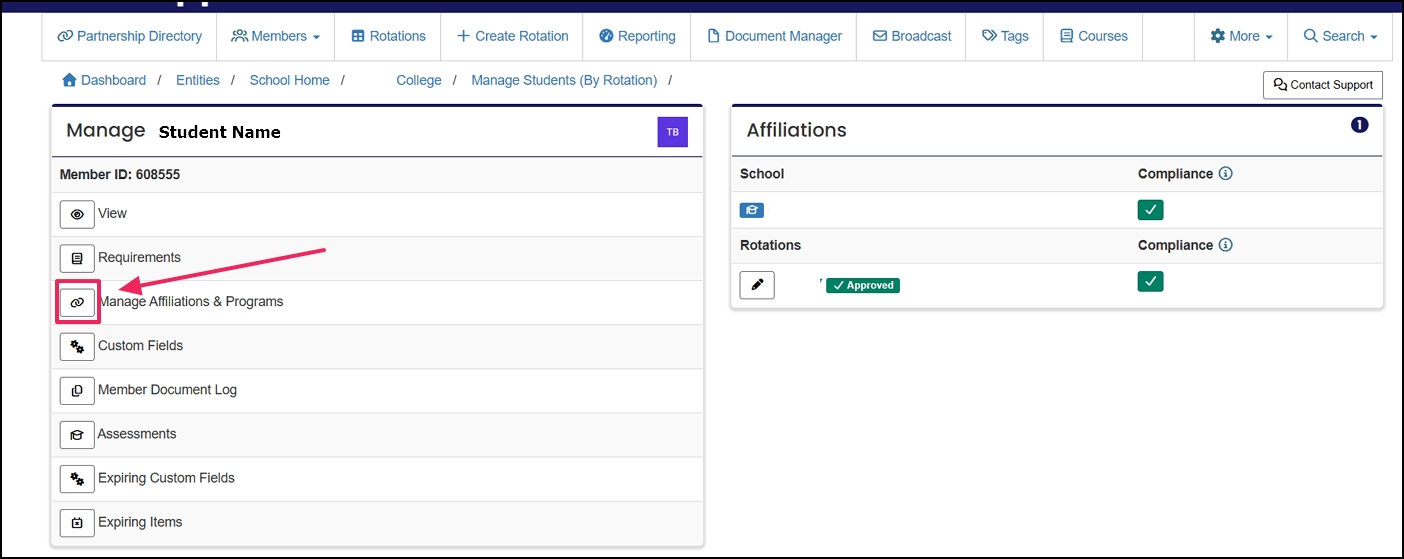
Task: Open Partnership Directory in the navbar
Action: coord(130,36)
